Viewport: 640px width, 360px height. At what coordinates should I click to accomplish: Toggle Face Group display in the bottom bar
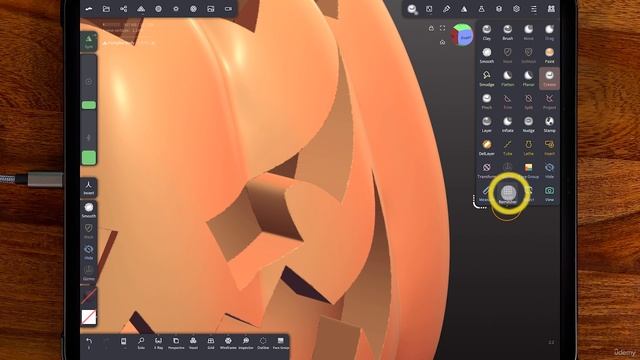click(x=280, y=343)
